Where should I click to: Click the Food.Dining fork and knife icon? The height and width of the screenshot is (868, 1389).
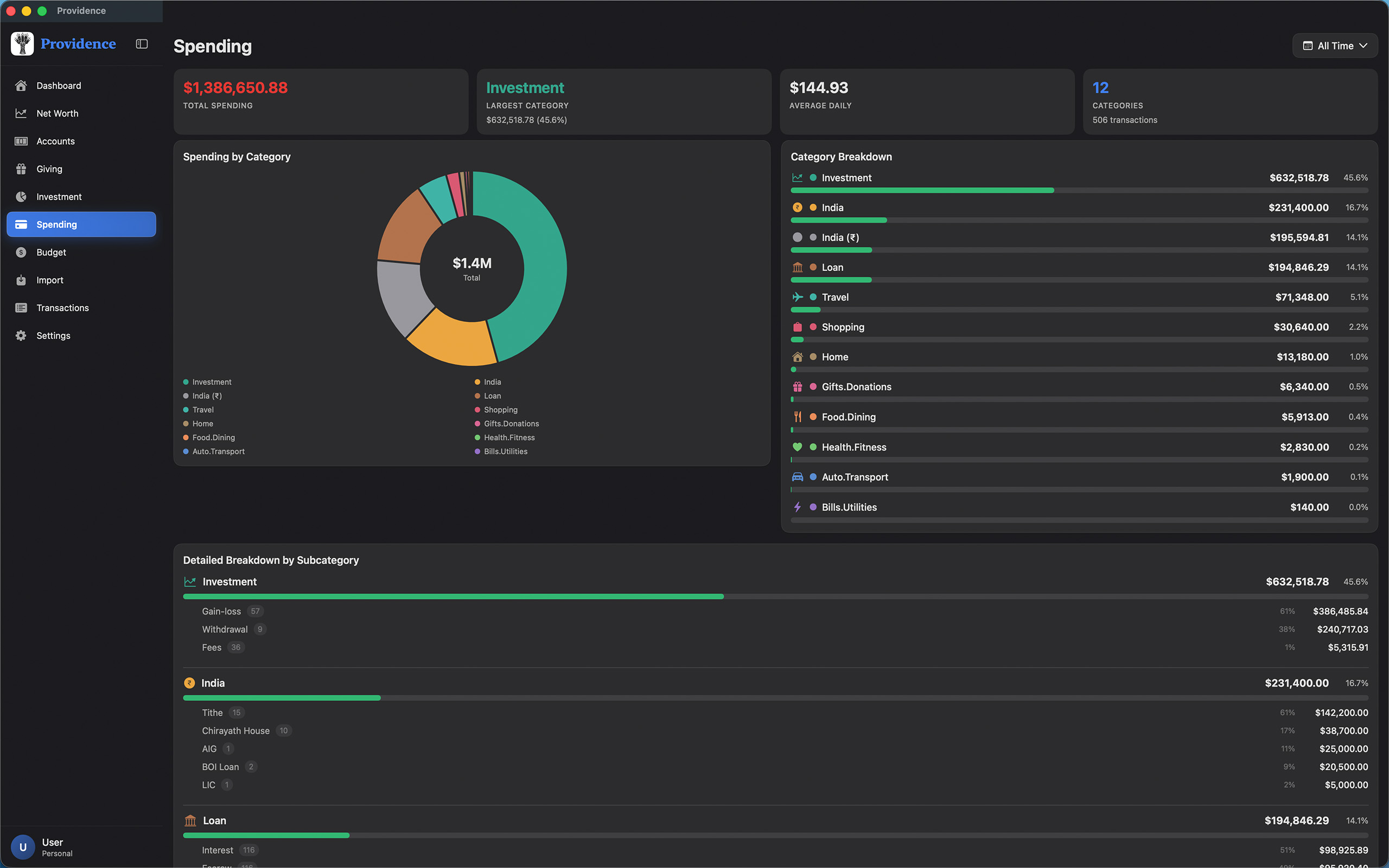[x=797, y=417]
